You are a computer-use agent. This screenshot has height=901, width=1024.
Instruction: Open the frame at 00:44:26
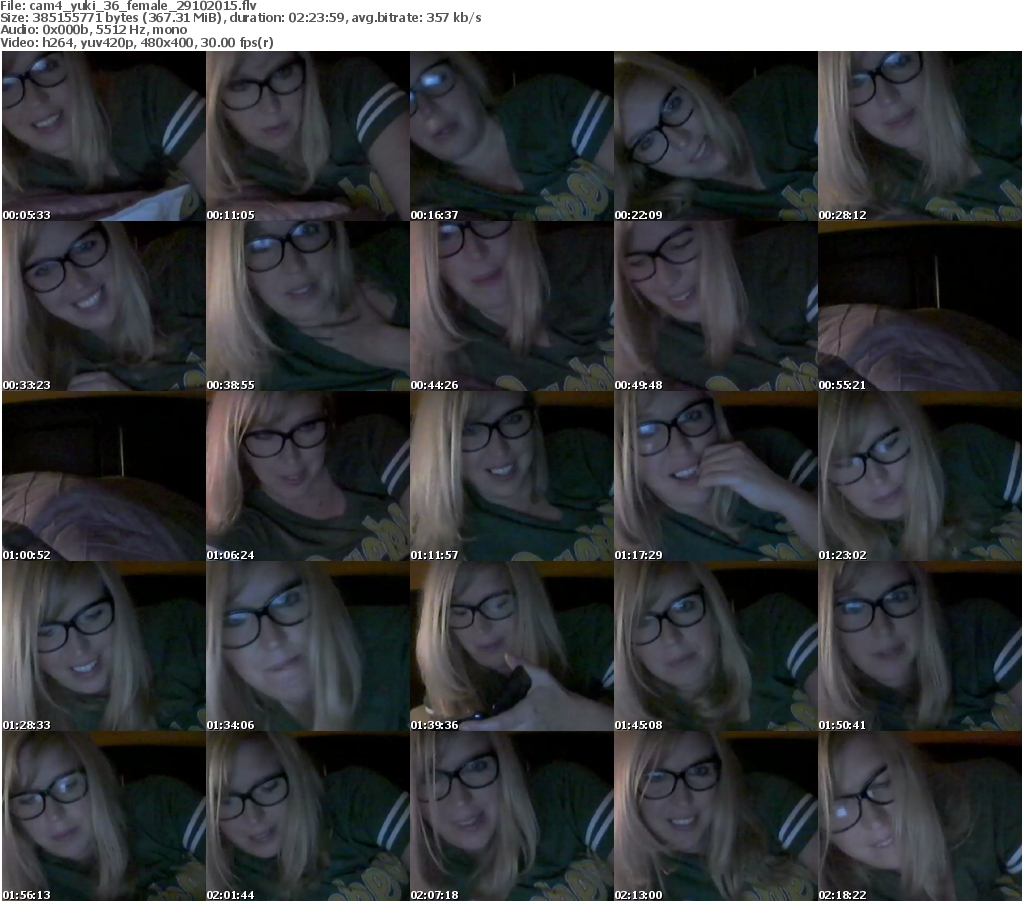click(x=511, y=306)
